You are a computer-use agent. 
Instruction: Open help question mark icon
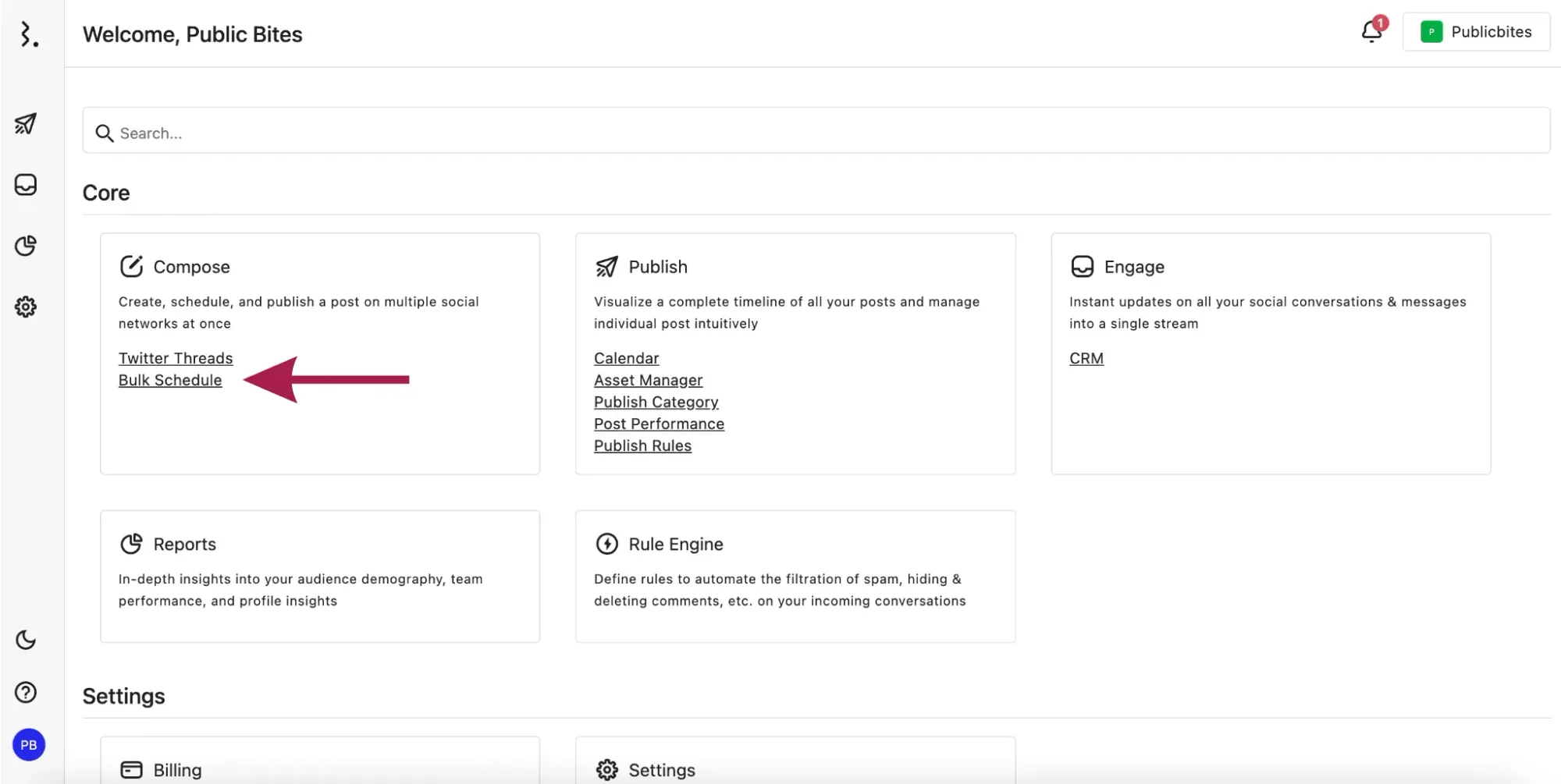(x=26, y=692)
